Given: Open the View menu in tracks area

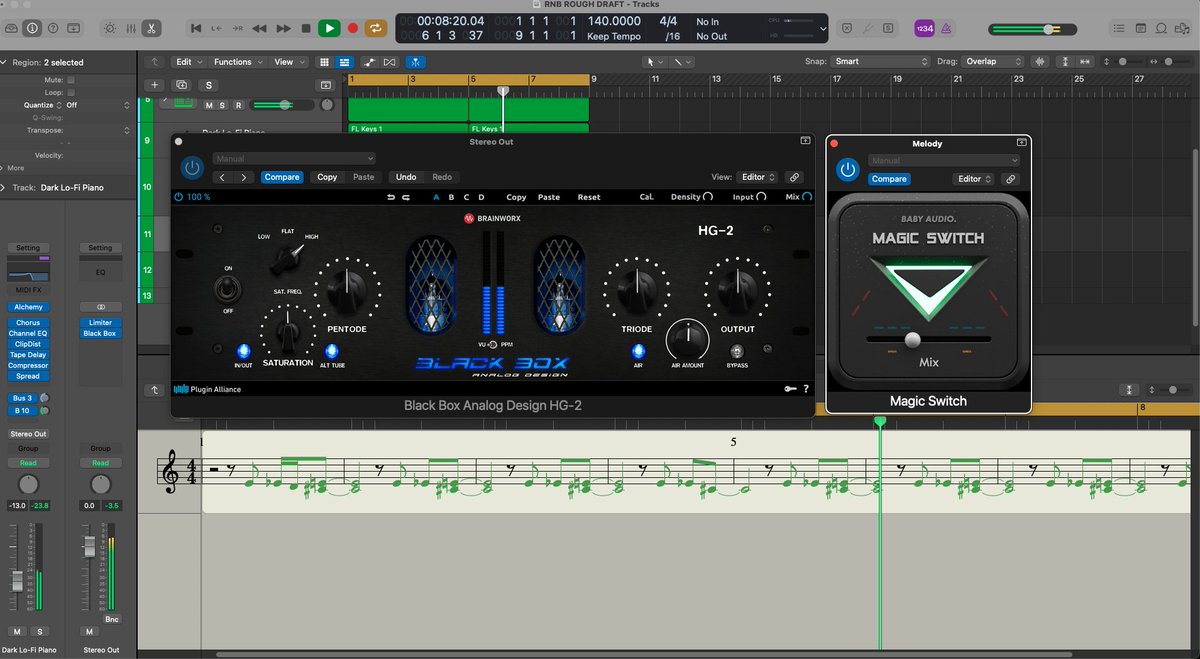Looking at the screenshot, I should (289, 61).
